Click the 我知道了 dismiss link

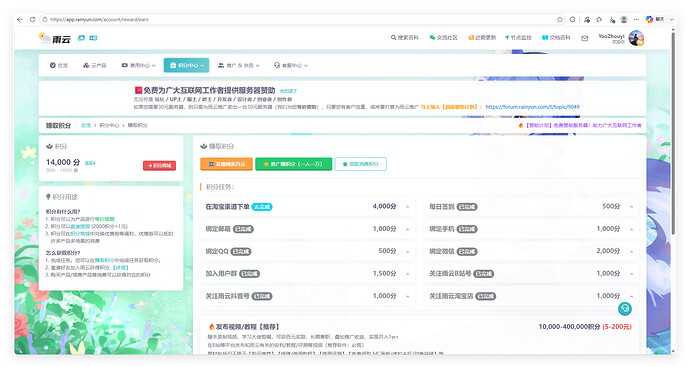(x=289, y=91)
